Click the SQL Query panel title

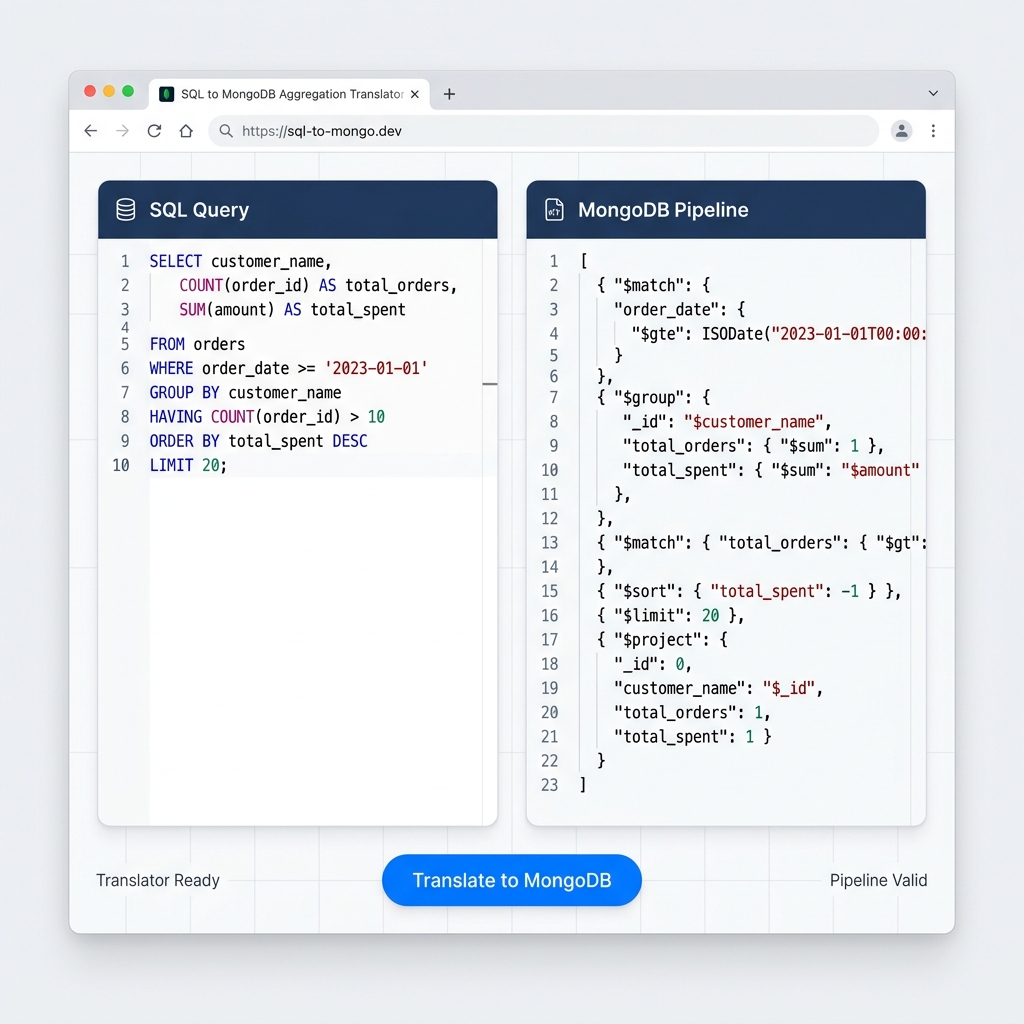(x=199, y=210)
